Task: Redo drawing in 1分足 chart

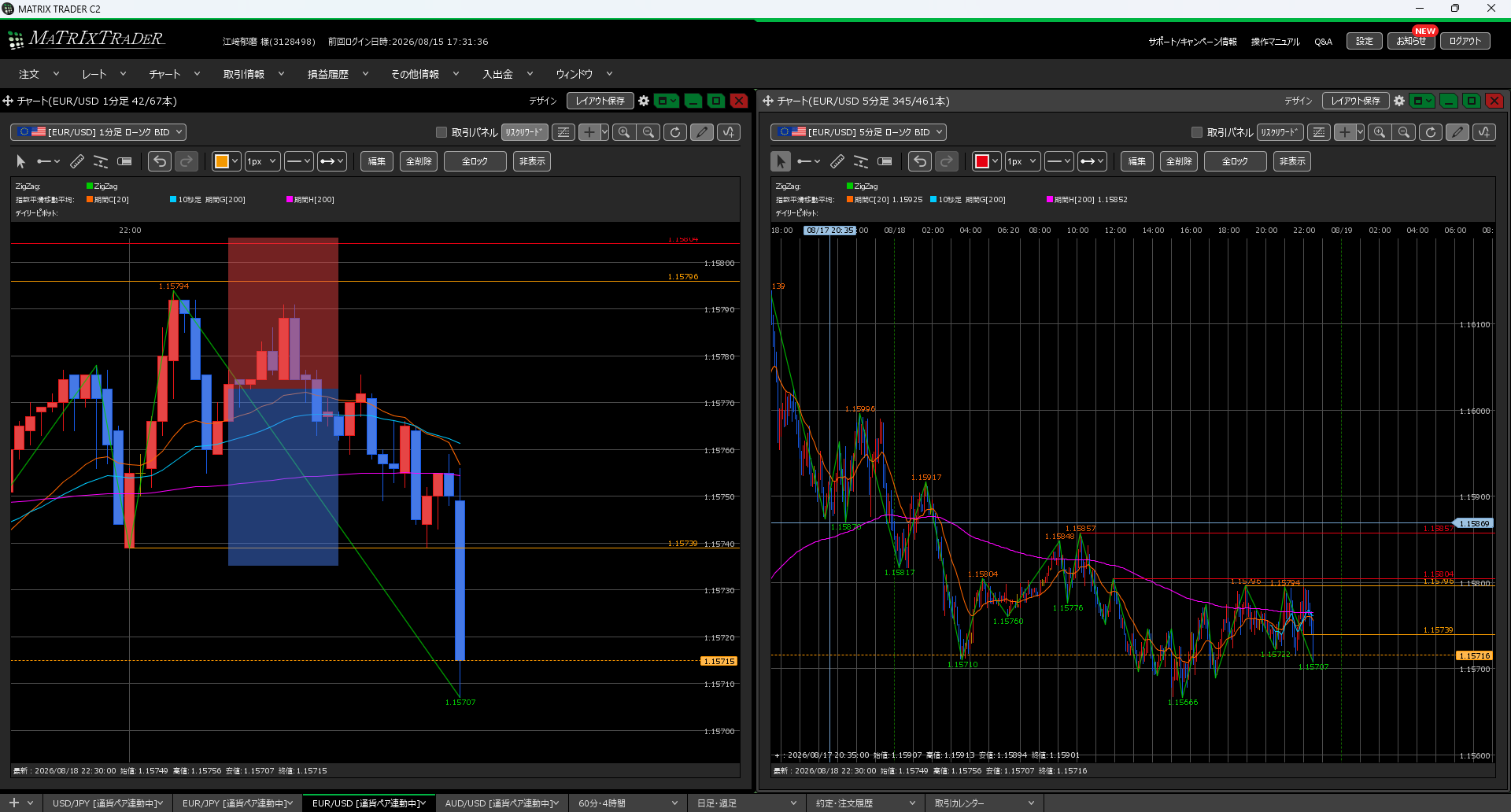Action: pos(187,161)
